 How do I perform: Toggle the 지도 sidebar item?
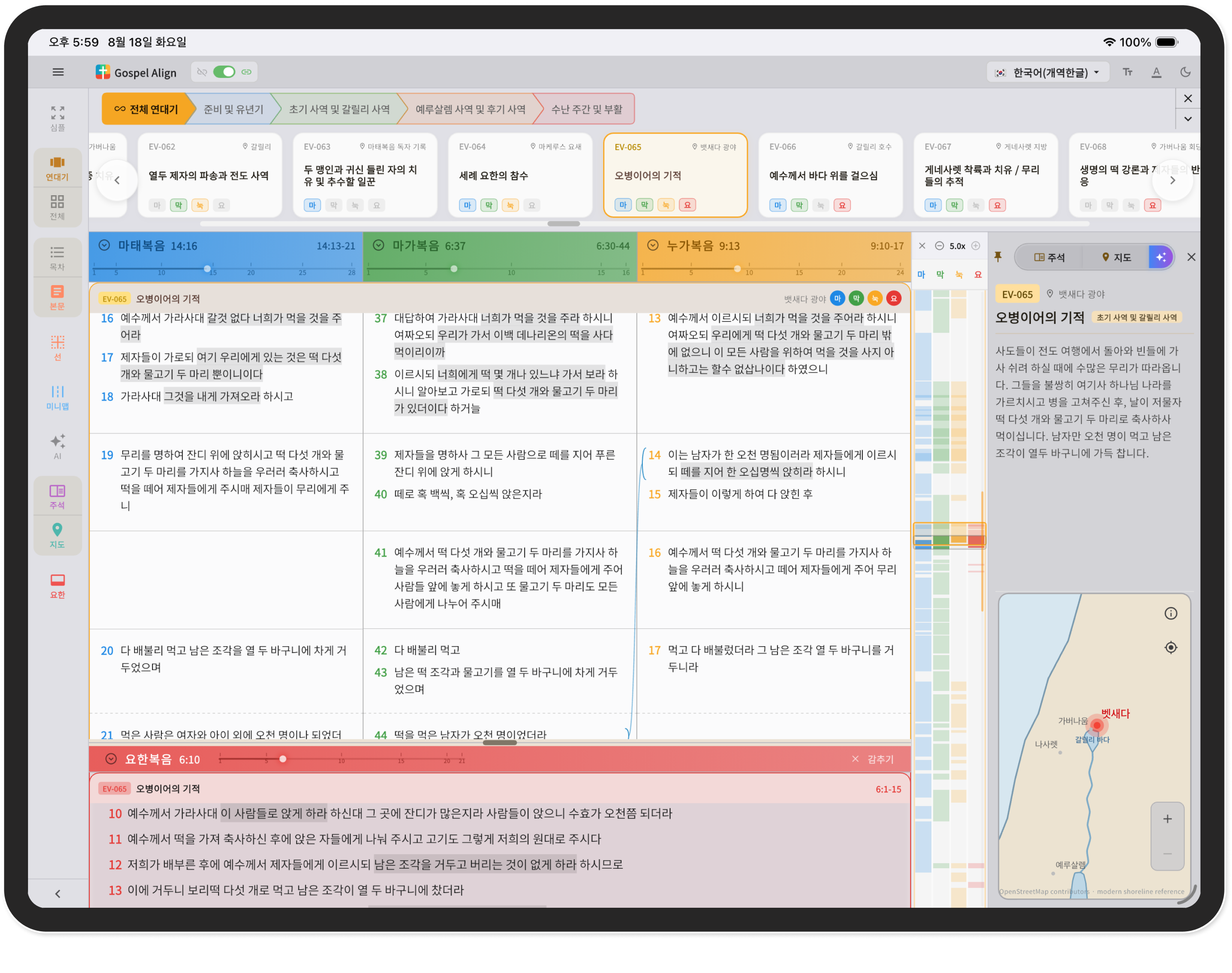tap(58, 536)
